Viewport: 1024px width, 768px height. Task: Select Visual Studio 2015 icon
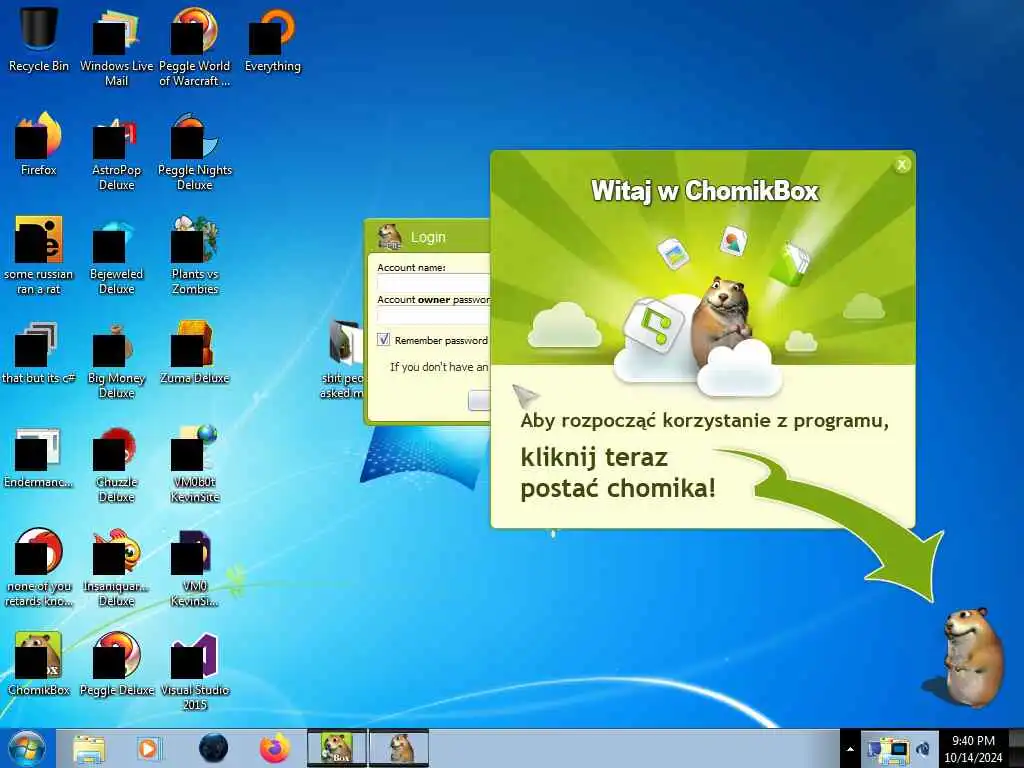tap(195, 671)
